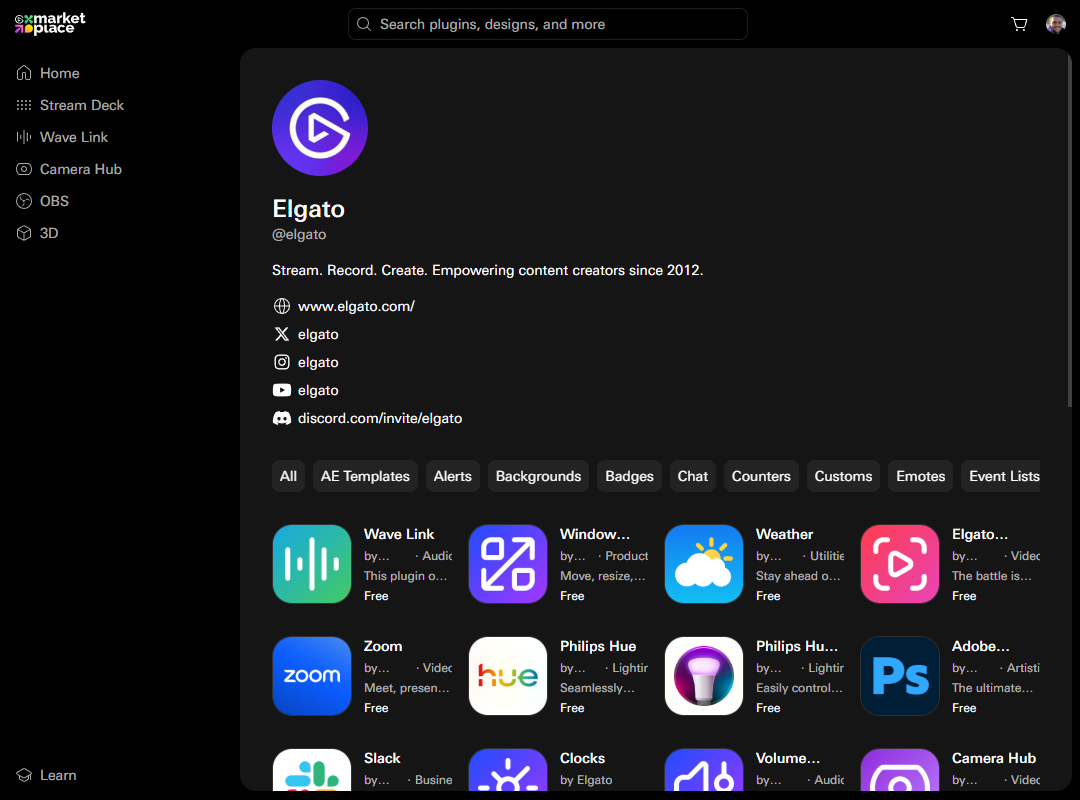The height and width of the screenshot is (800, 1080).
Task: Go to Stream Deck in sidebar
Action: pos(81,105)
